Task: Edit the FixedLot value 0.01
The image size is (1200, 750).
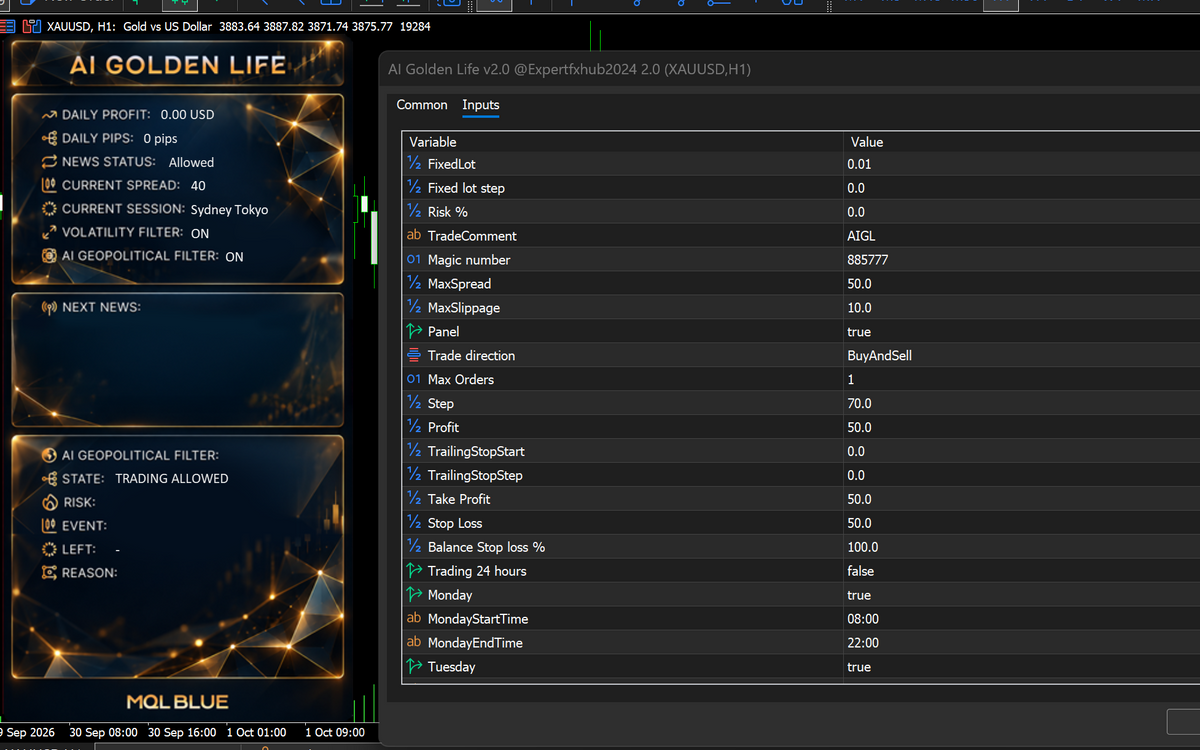Action: pyautogui.click(x=859, y=164)
